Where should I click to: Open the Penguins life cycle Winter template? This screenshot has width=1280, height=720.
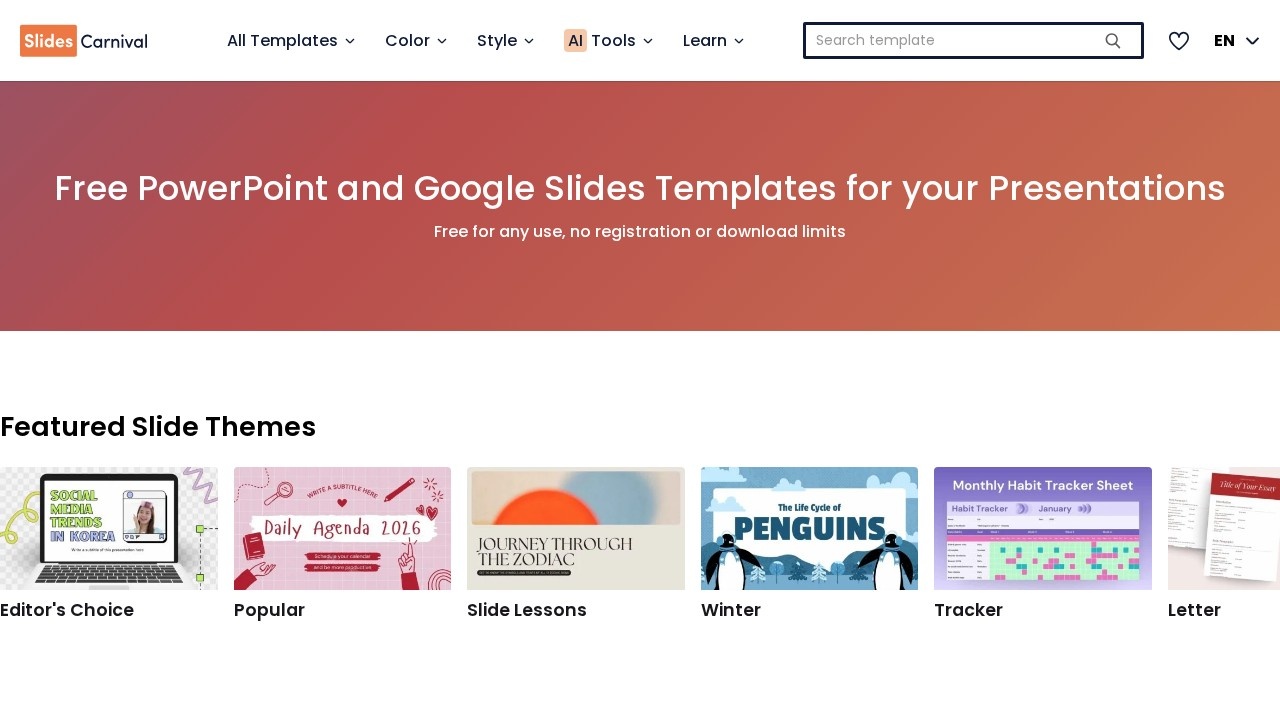[809, 528]
